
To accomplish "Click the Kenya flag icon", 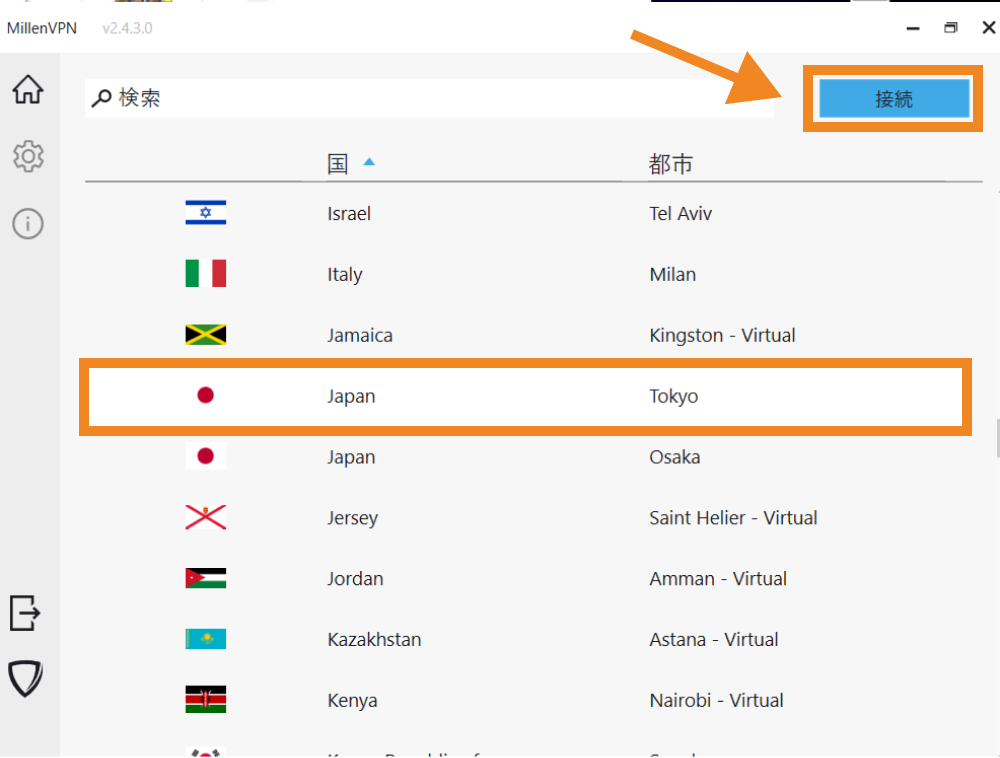I will pyautogui.click(x=205, y=700).
